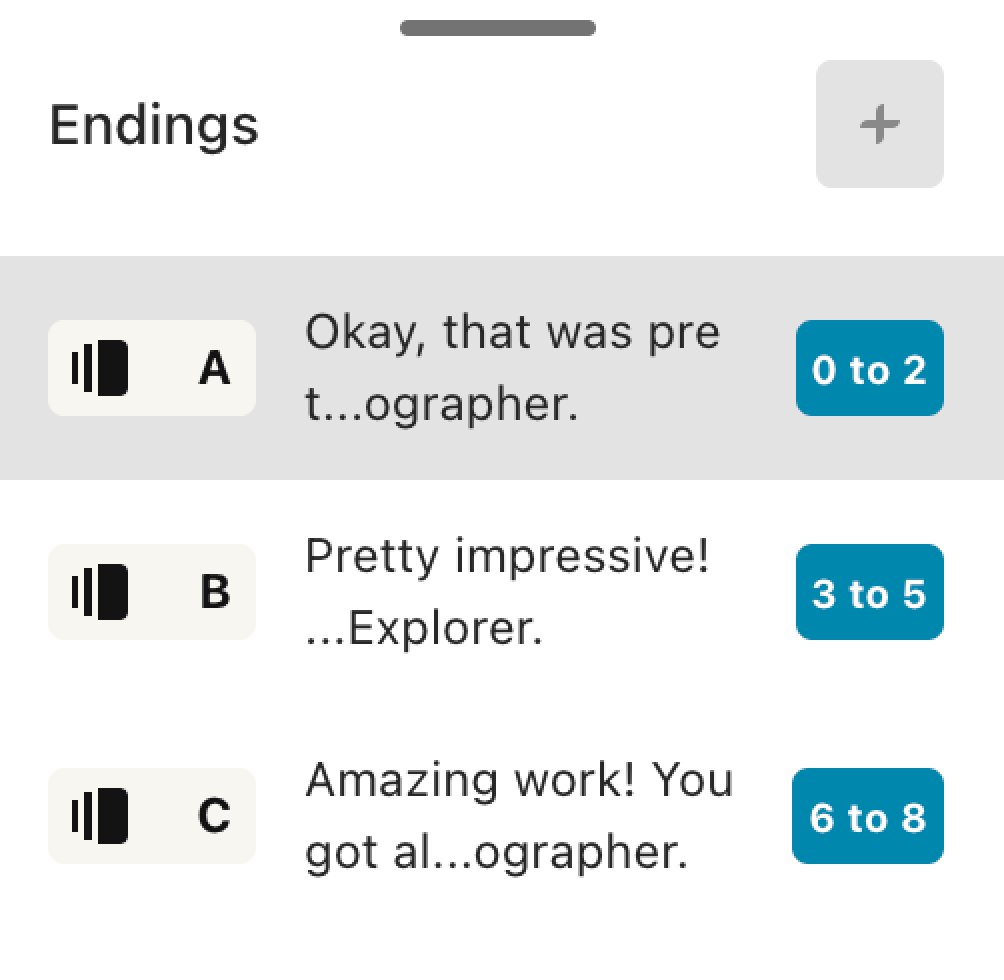Select the letter A label badge
This screenshot has width=1004, height=980.
pos(215,368)
